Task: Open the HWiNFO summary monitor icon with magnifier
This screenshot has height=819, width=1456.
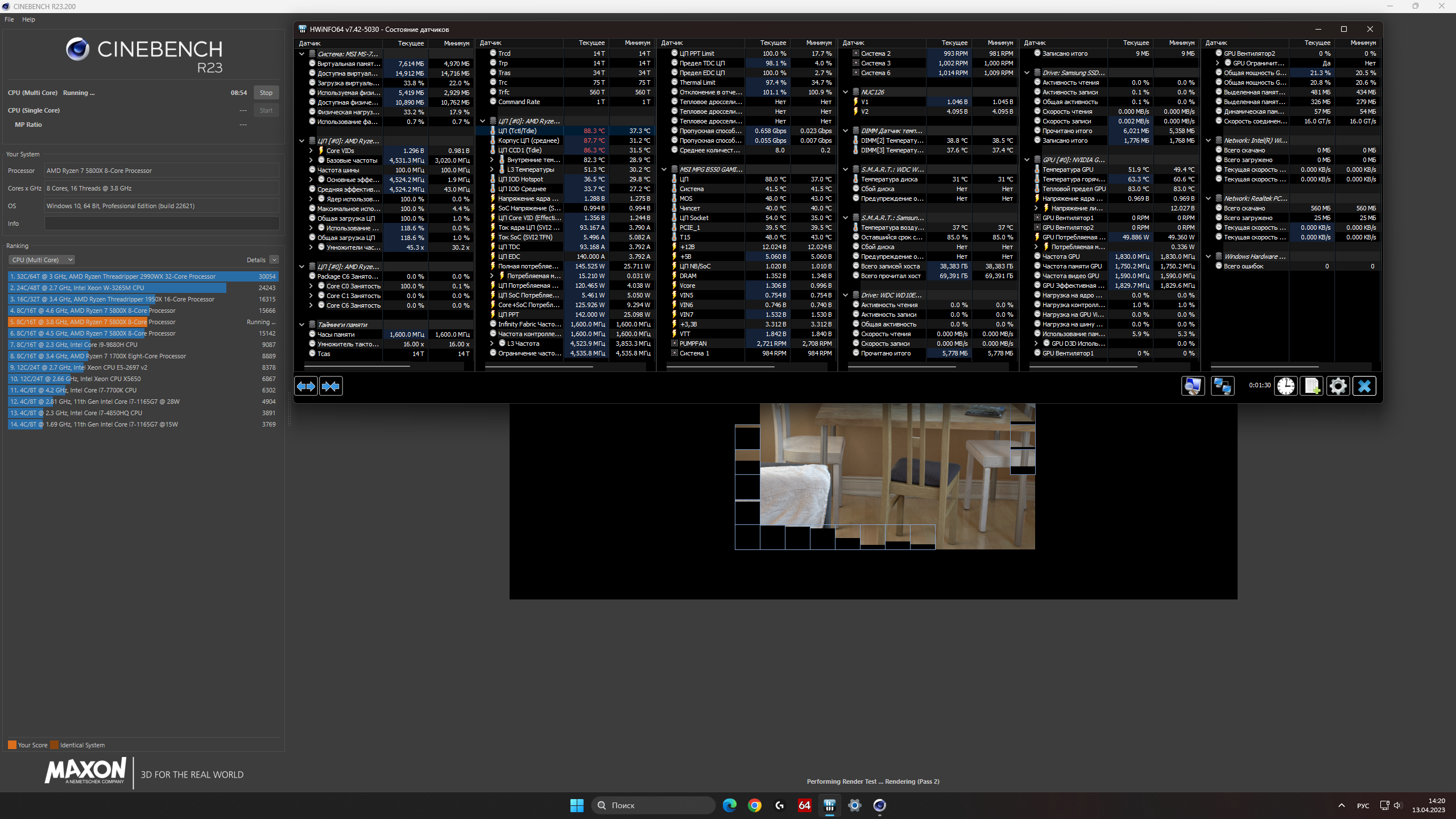Action: [x=1193, y=386]
